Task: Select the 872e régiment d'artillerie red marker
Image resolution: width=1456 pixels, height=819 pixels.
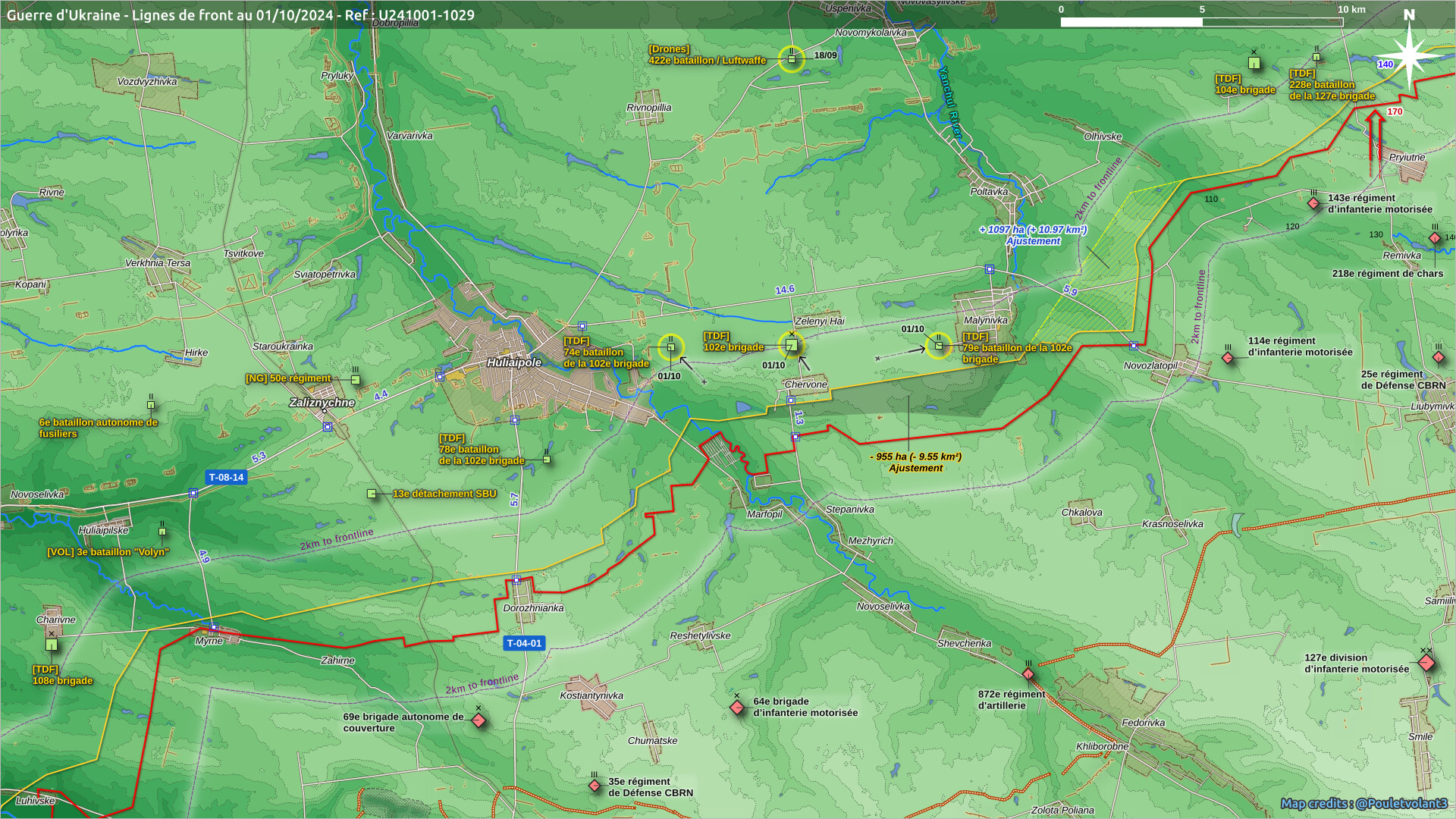Action: 1028,673
